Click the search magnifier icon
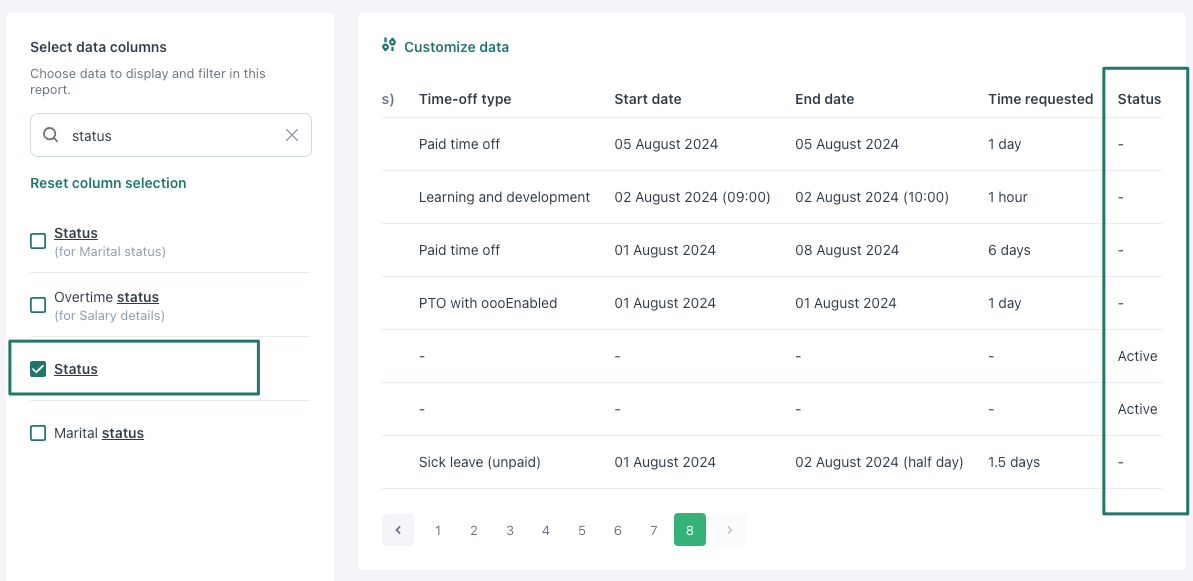Image resolution: width=1193 pixels, height=581 pixels. (51, 135)
